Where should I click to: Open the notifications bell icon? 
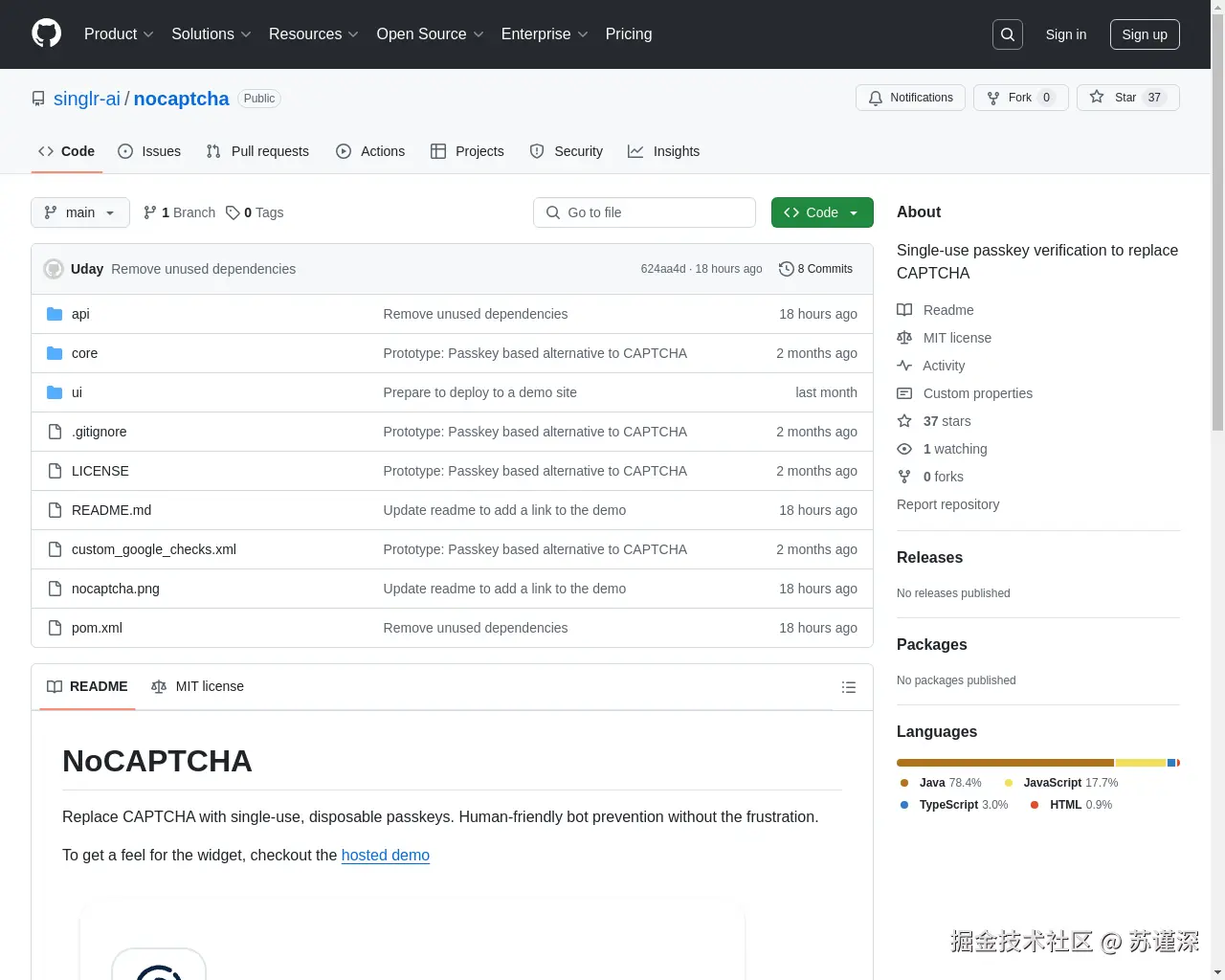click(x=875, y=98)
